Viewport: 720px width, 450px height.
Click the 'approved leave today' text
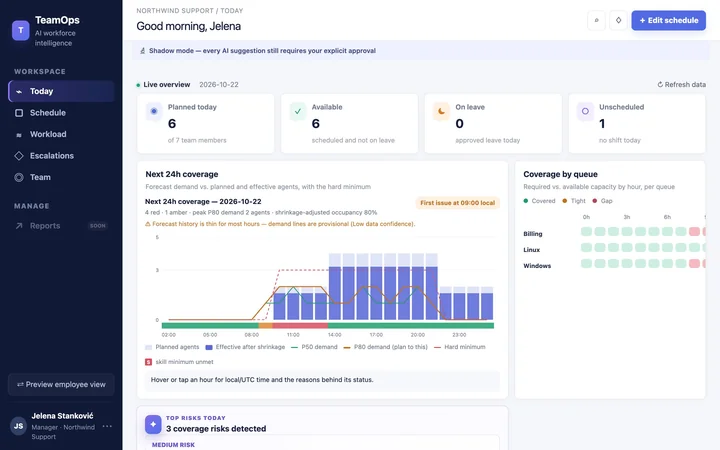(x=488, y=140)
